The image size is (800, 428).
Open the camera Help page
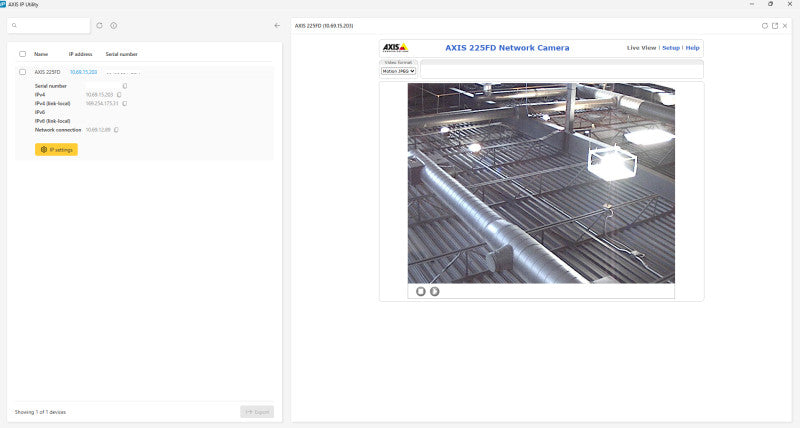[x=692, y=48]
